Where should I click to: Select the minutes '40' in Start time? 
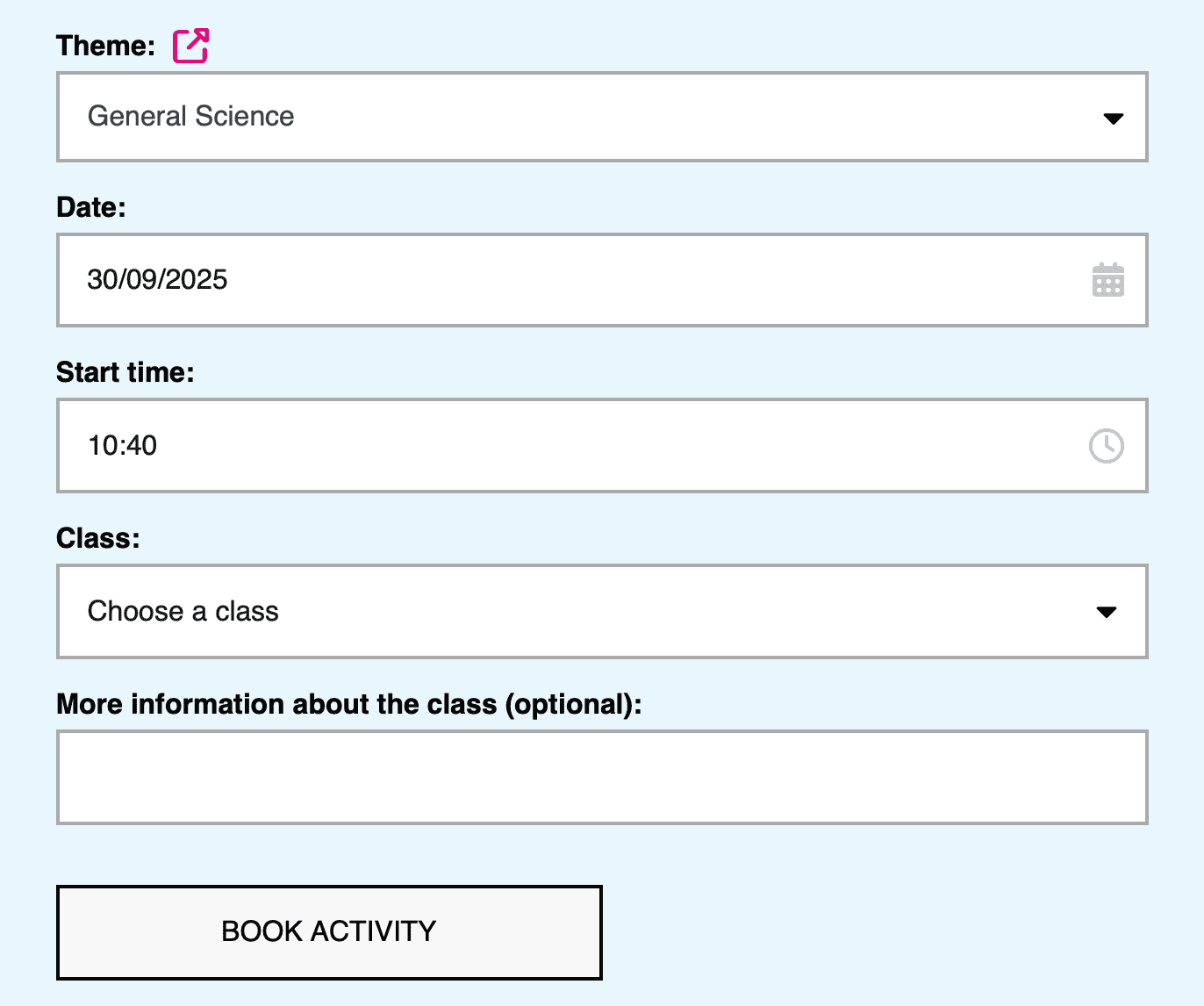coord(140,446)
